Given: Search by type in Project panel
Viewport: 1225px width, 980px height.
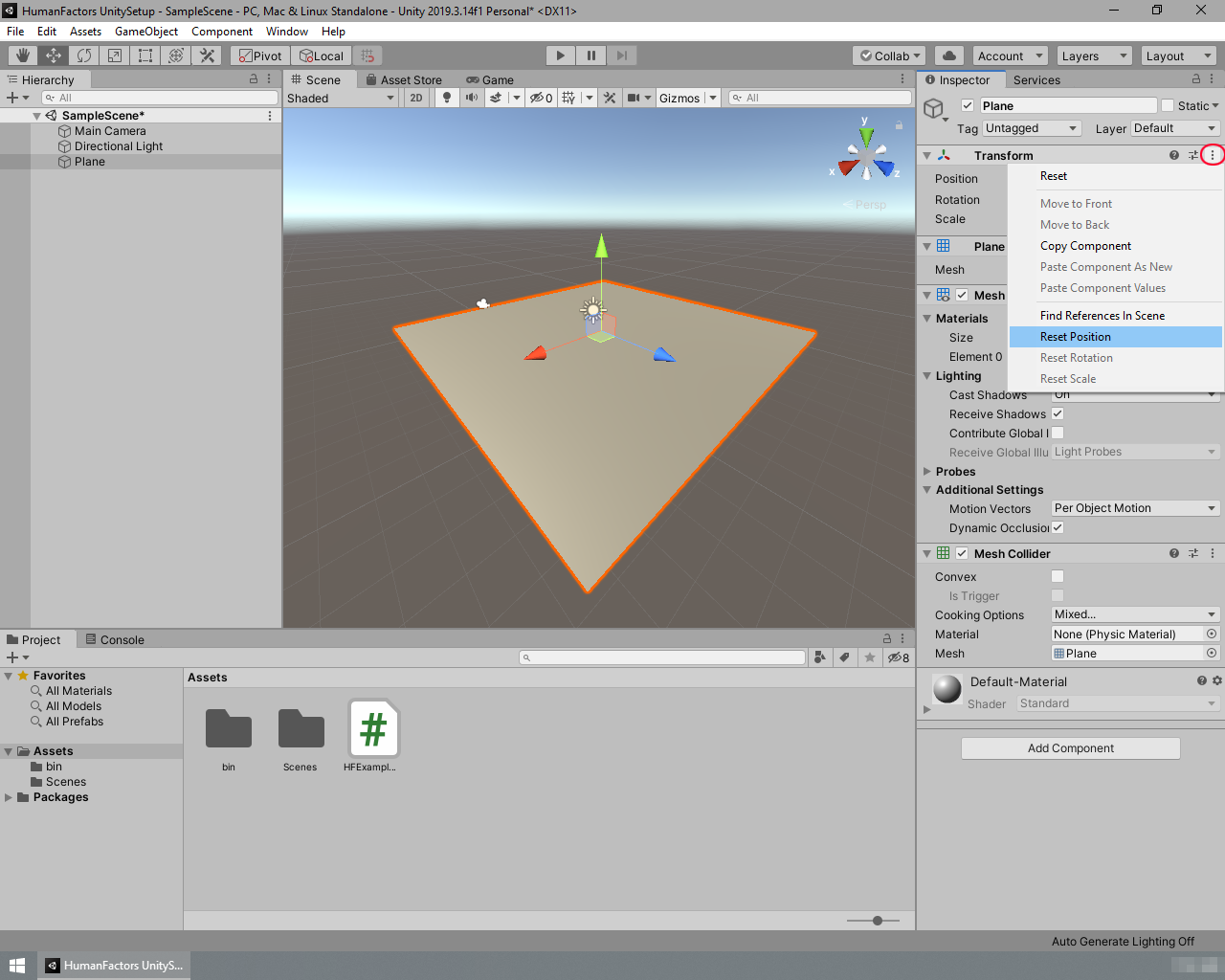Looking at the screenshot, I should click(819, 657).
